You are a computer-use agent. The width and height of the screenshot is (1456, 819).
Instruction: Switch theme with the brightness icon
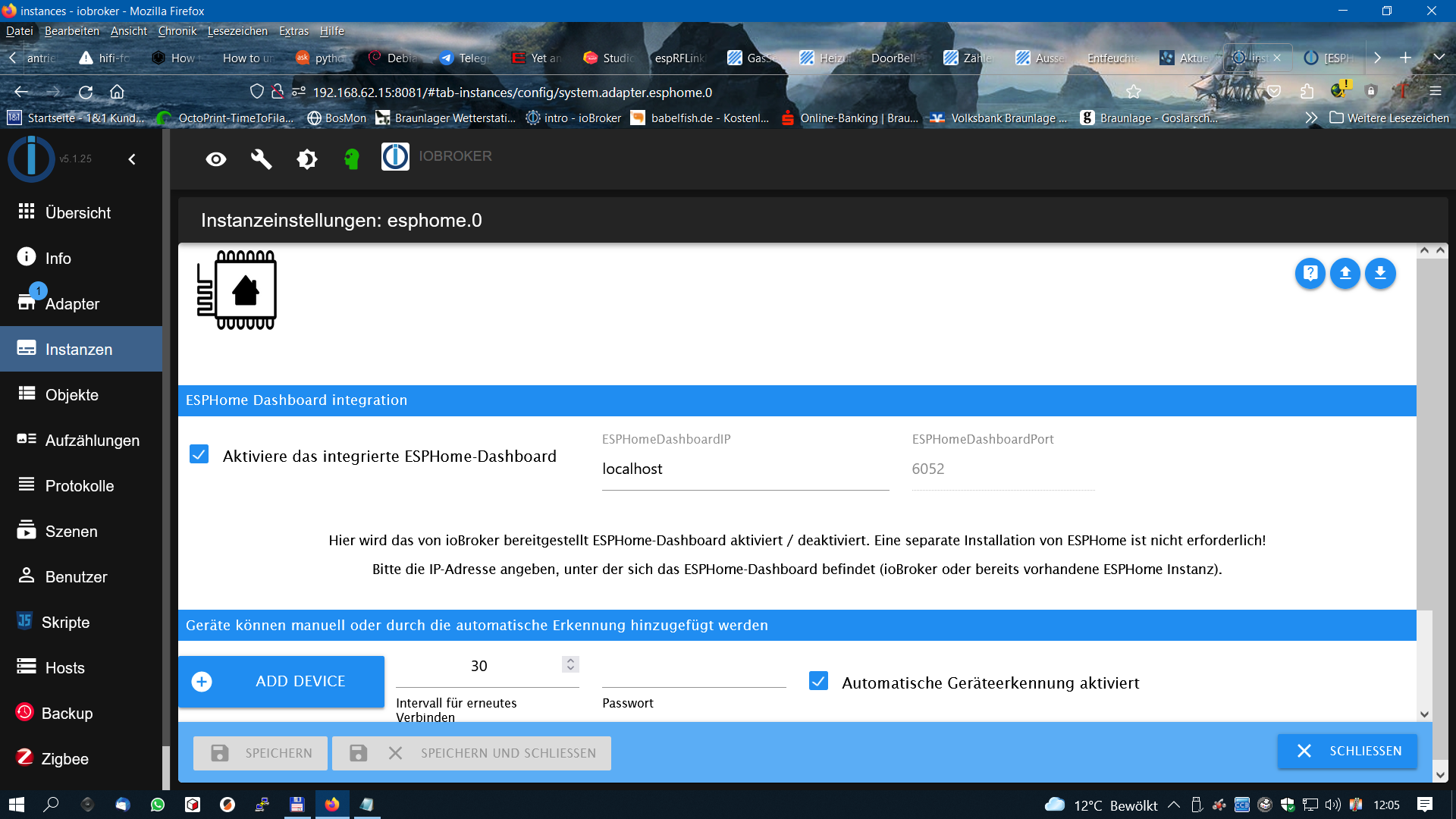[307, 159]
